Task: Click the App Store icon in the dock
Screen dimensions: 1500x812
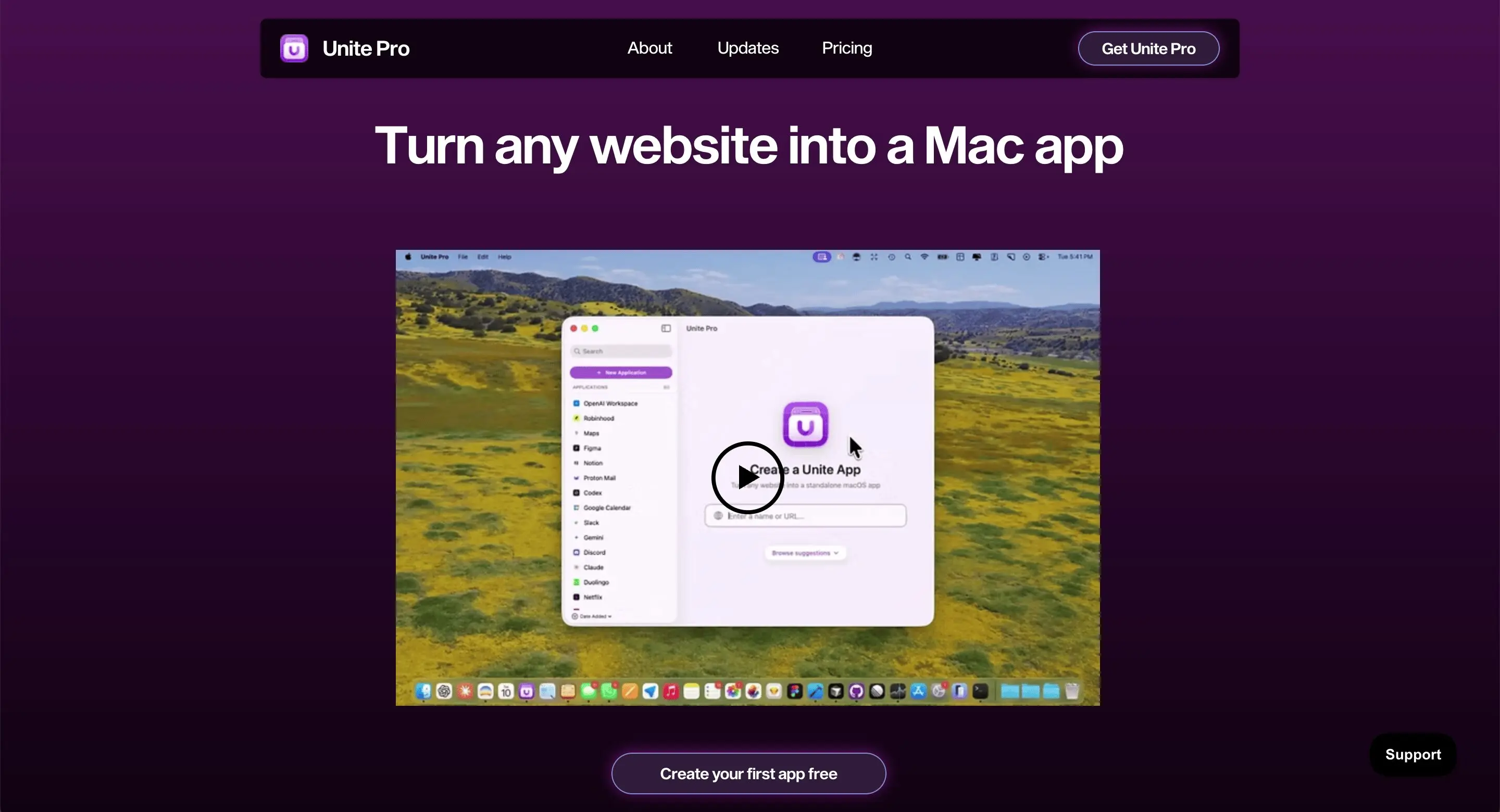Action: pyautogui.click(x=918, y=691)
